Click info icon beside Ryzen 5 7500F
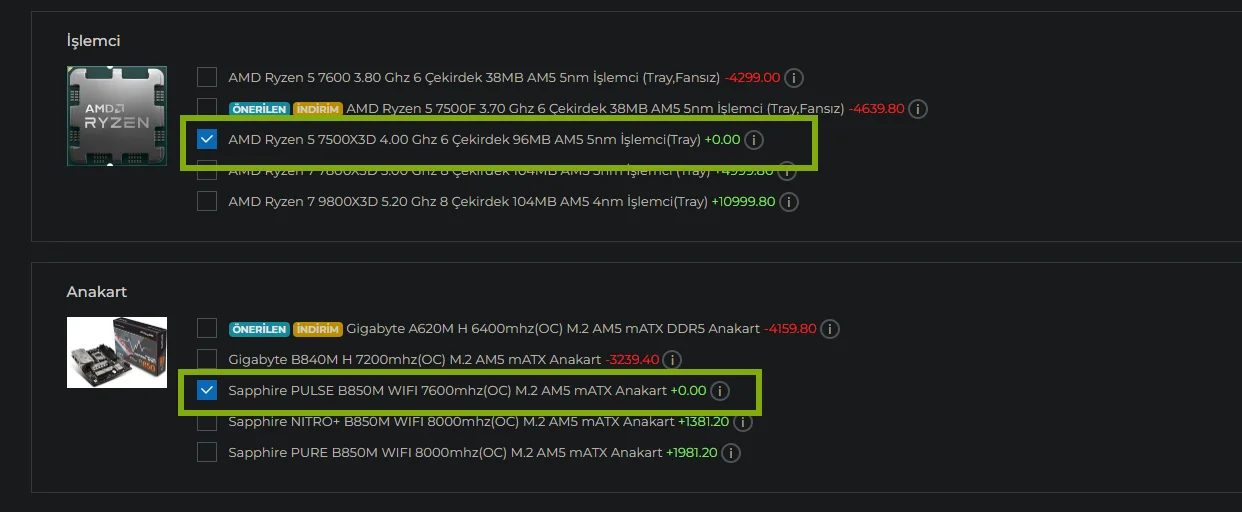 918,109
